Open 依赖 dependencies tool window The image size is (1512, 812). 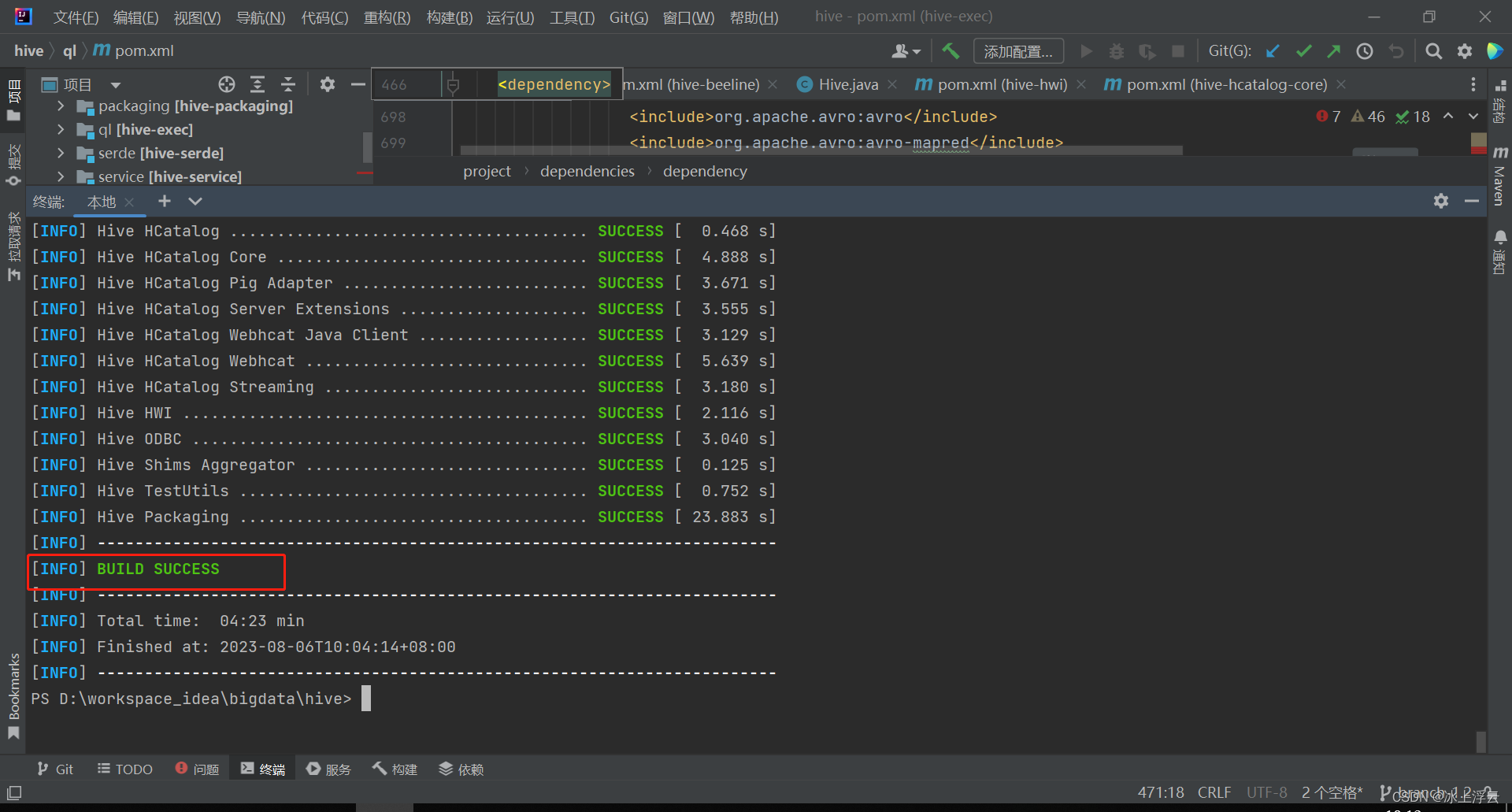(461, 769)
